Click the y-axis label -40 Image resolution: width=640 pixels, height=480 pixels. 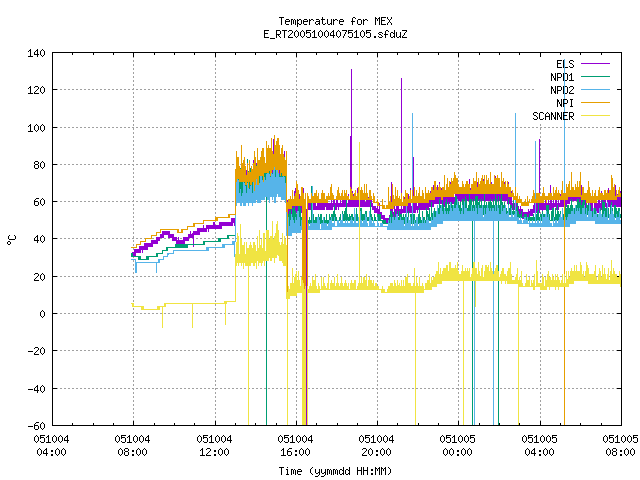point(36,389)
